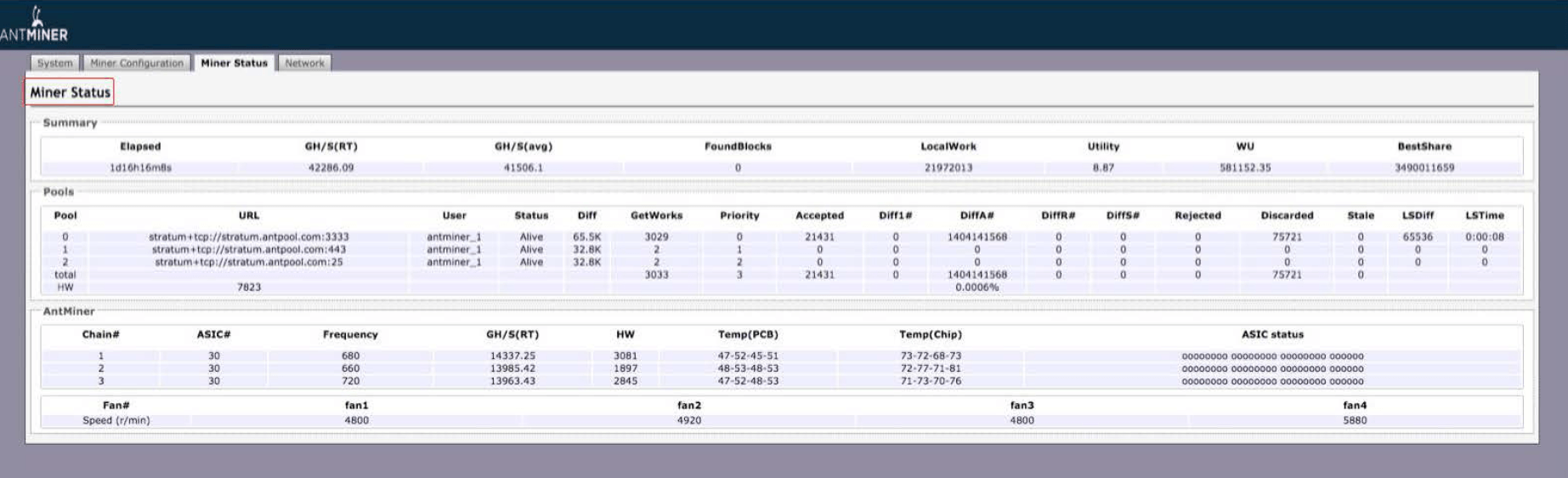
Task: Click the ASIC status column header
Action: point(1272,334)
